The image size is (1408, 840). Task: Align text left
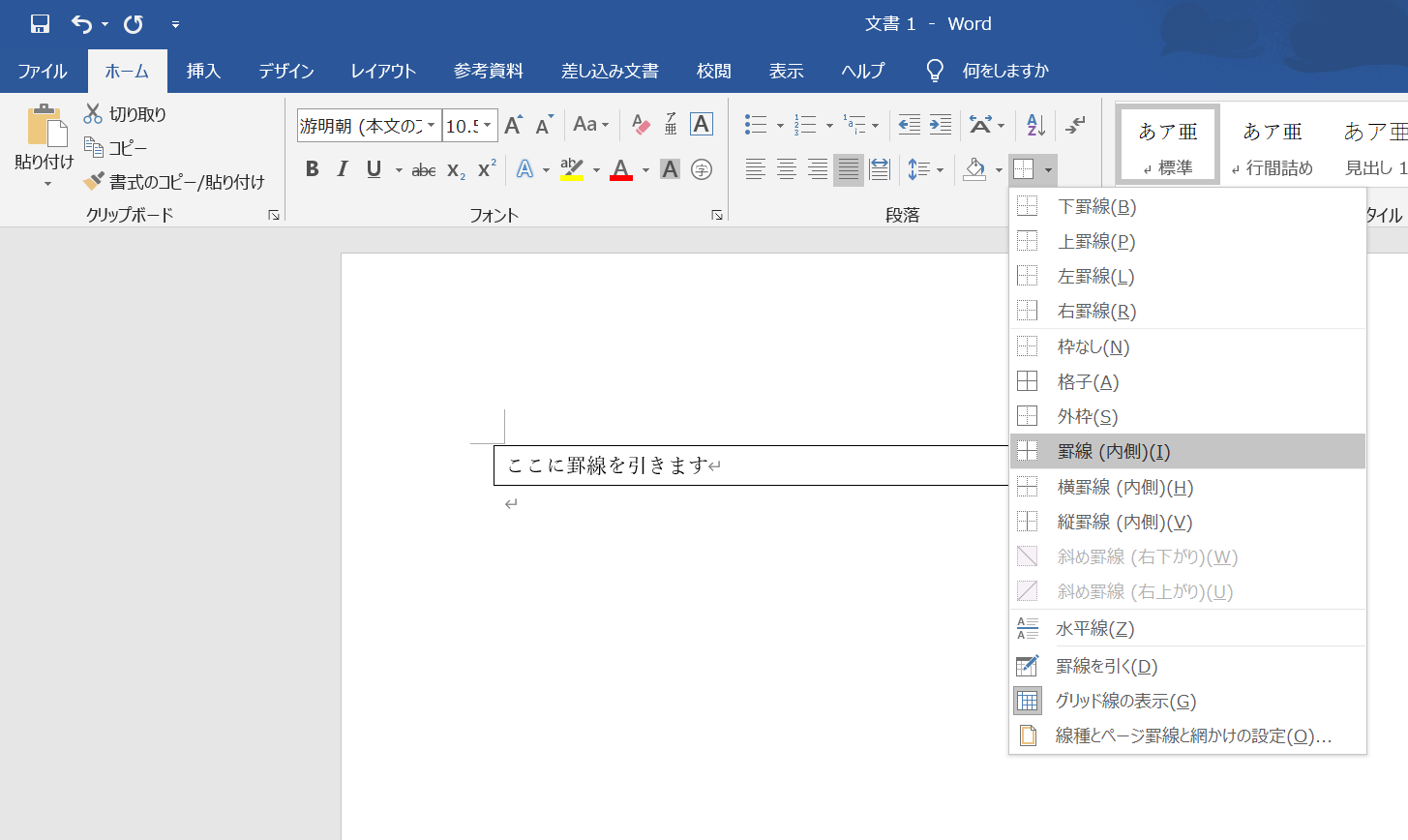click(756, 169)
